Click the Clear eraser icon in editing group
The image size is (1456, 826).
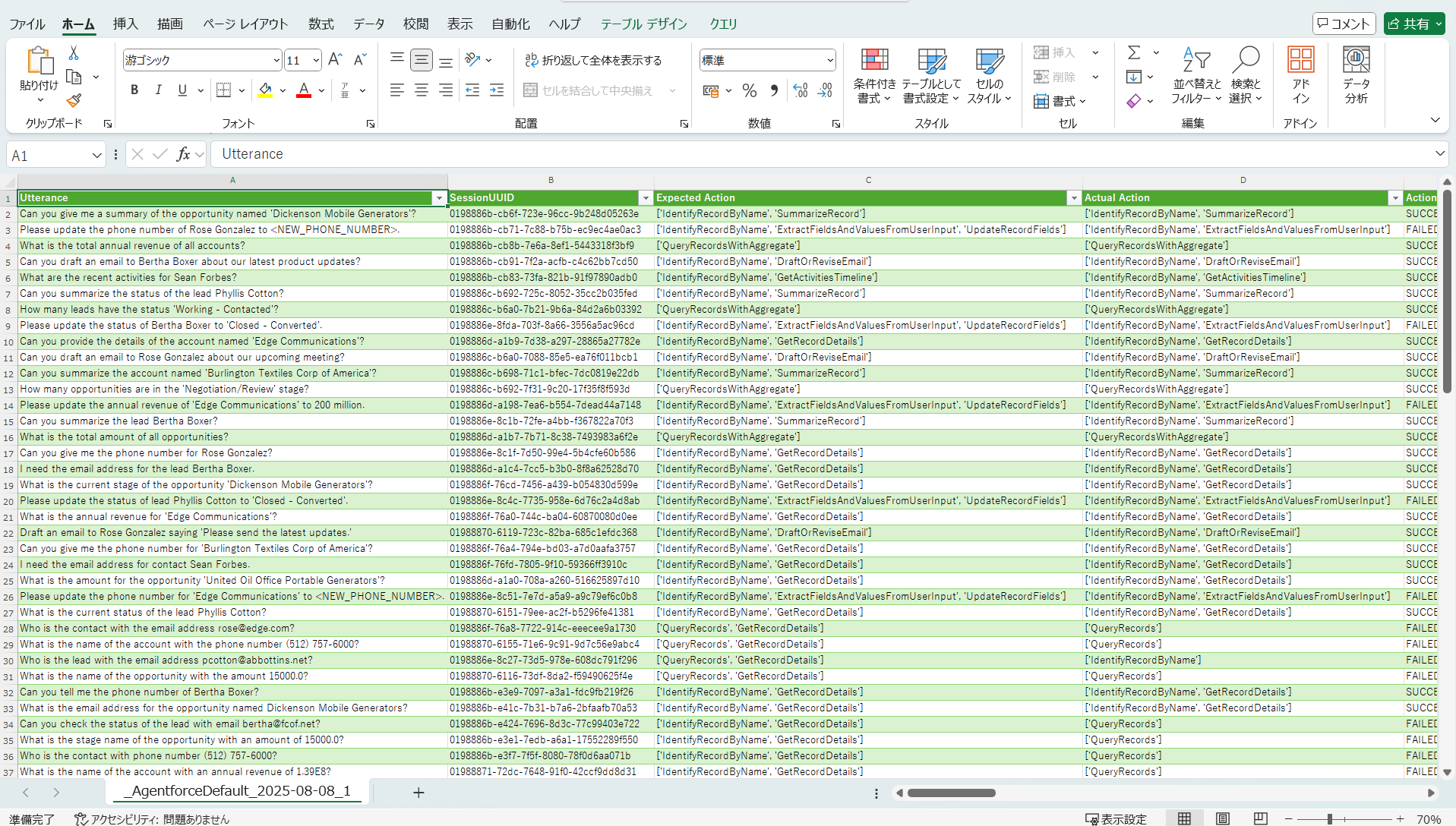click(1134, 101)
